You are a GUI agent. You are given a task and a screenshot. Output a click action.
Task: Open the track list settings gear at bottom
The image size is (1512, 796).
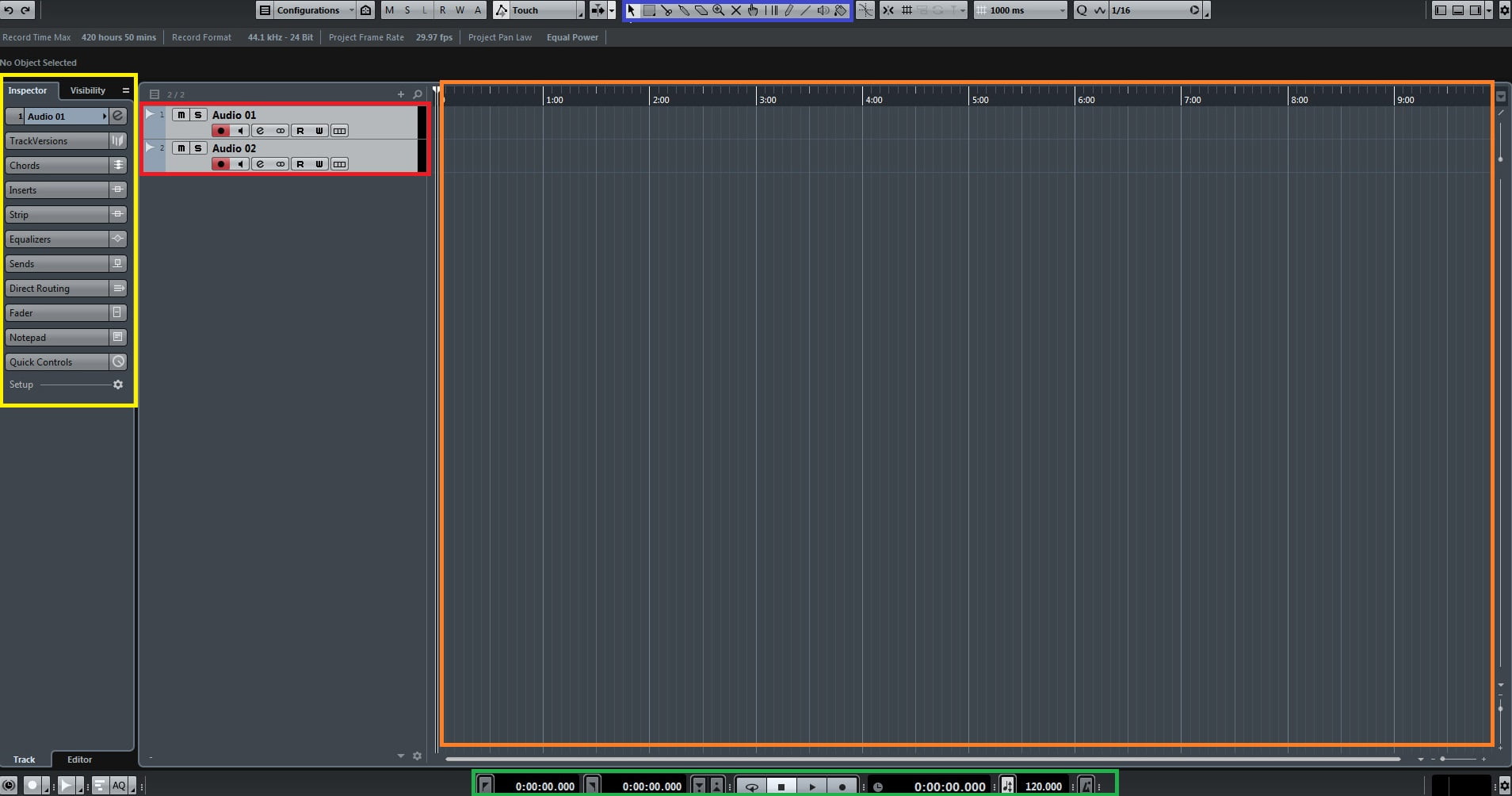[418, 756]
